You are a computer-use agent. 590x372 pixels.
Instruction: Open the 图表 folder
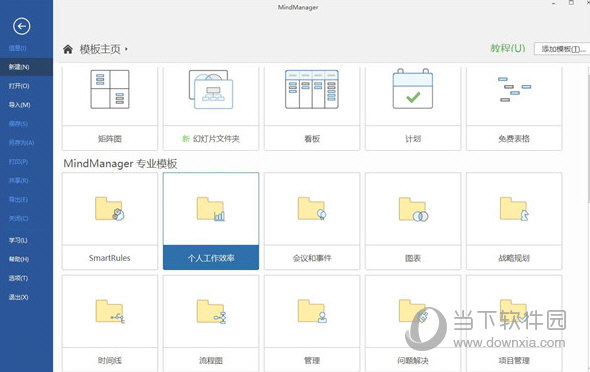pos(413,221)
